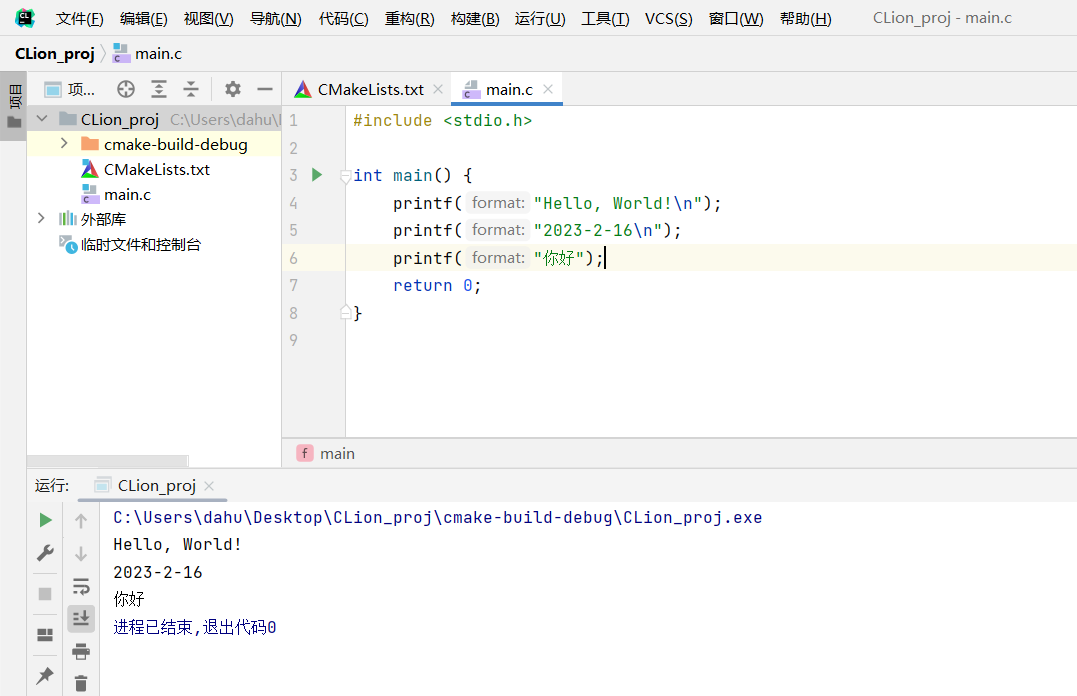Collapse the main function fold marker on line 3
Screen dimensions: 1077x696
pyautogui.click(x=346, y=177)
